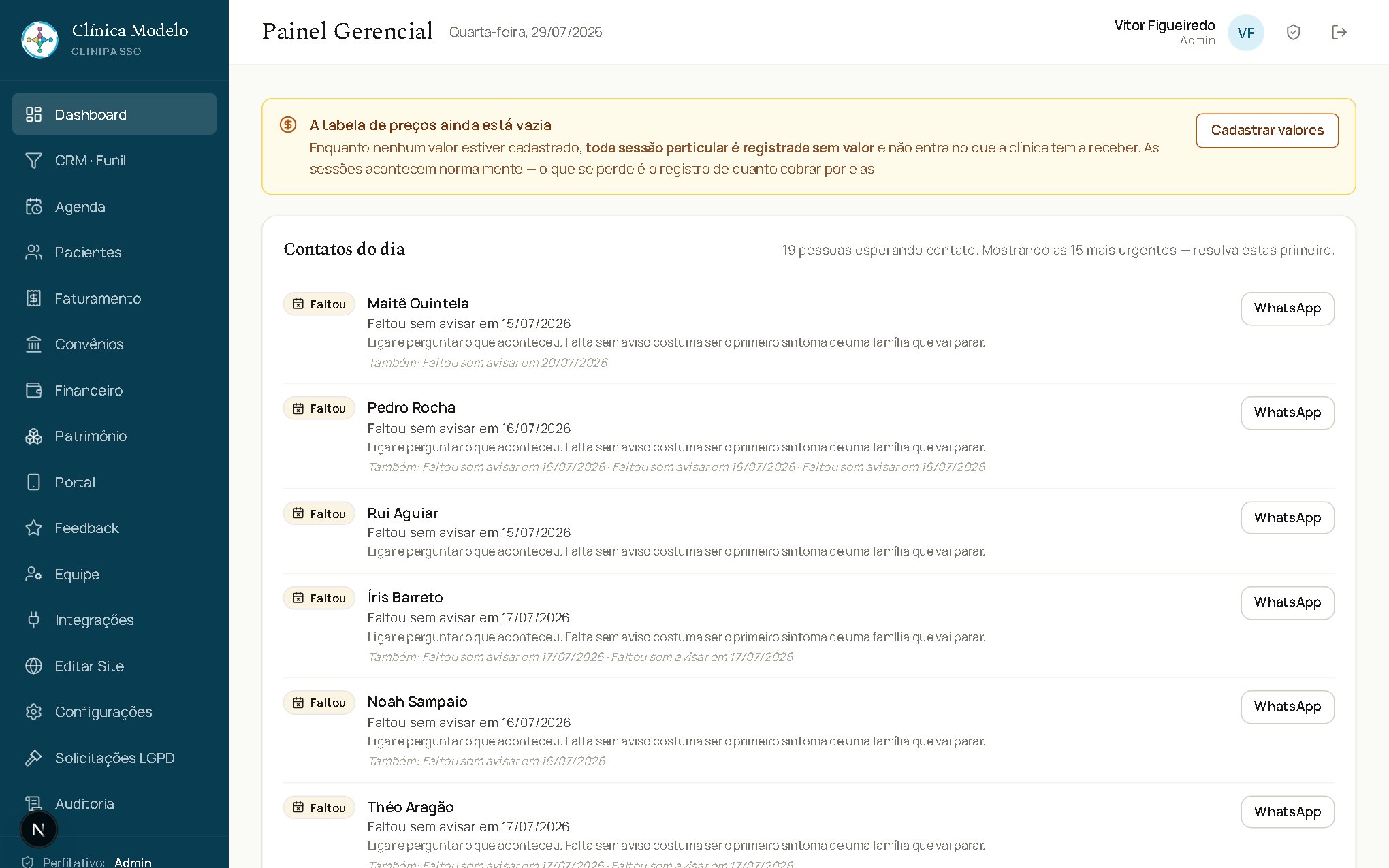This screenshot has width=1389, height=868.
Task: Click the name Rui Aguiar
Action: click(403, 513)
